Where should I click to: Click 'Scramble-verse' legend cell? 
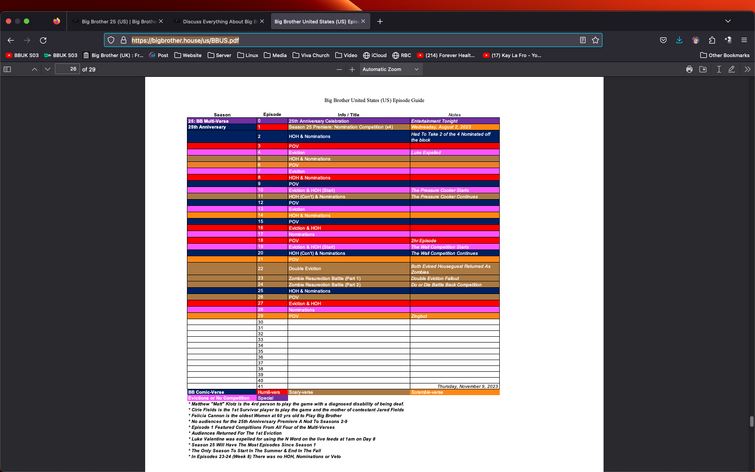pos(455,393)
